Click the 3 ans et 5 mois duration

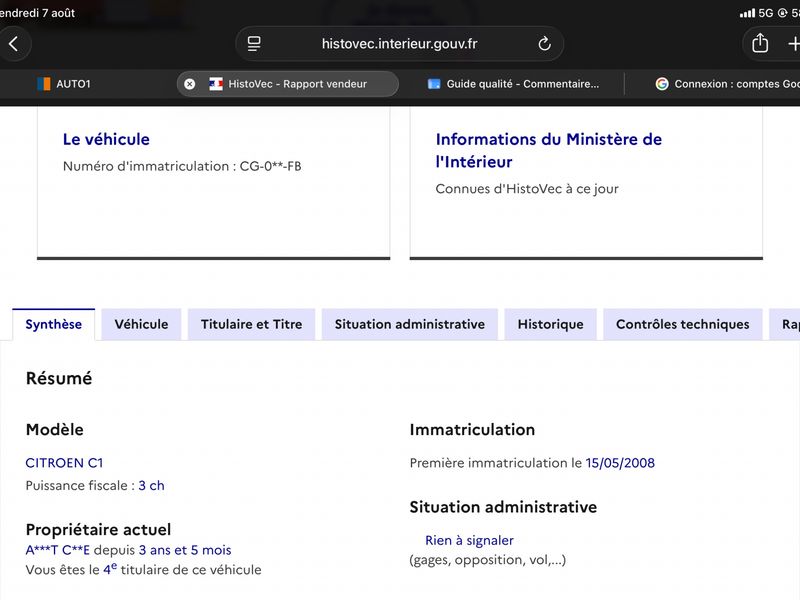click(185, 550)
